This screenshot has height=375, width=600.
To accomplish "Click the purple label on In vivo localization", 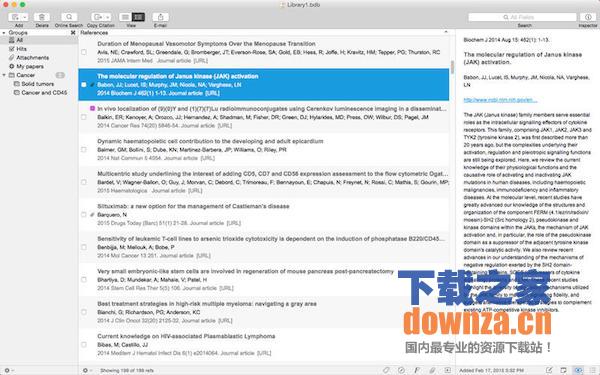I will [92, 109].
